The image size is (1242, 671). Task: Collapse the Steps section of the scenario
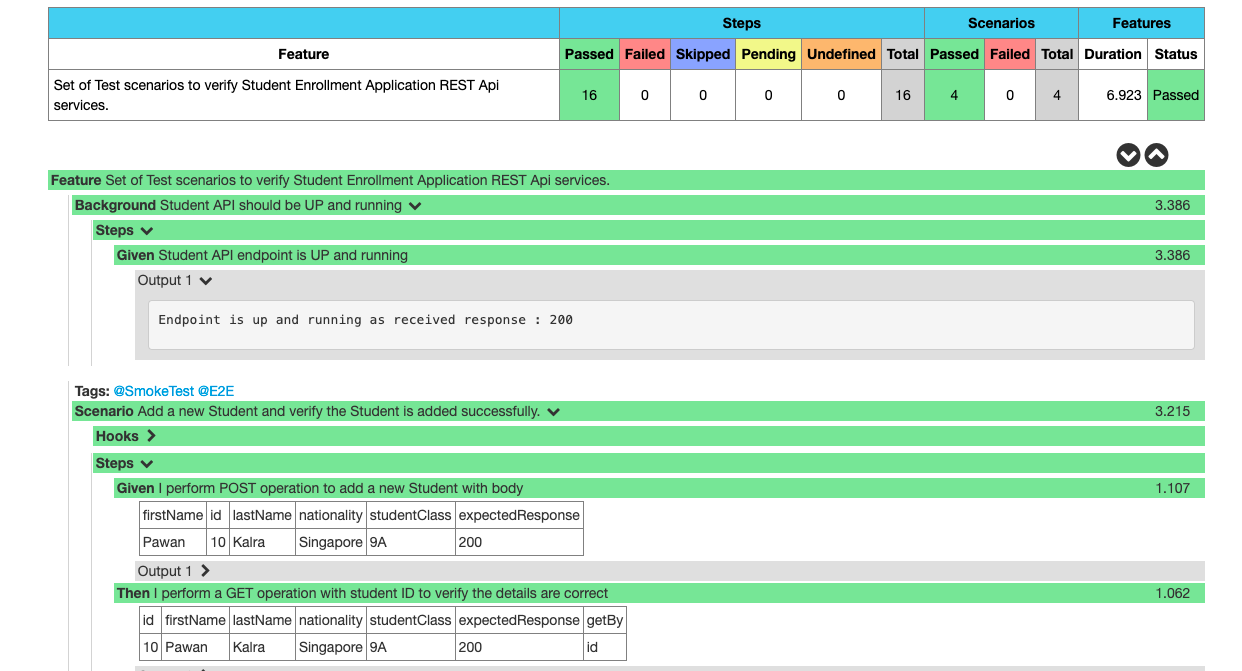click(x=146, y=463)
